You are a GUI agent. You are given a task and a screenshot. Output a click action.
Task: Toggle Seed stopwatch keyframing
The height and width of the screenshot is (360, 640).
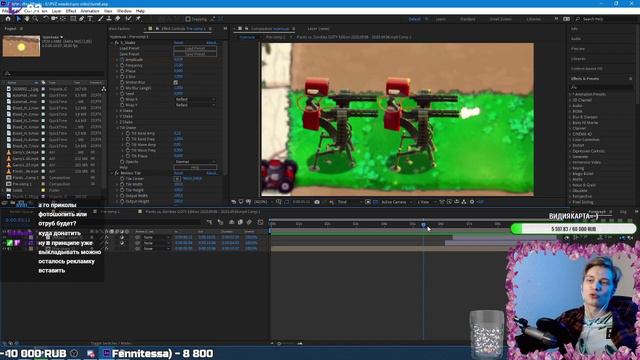pos(122,94)
